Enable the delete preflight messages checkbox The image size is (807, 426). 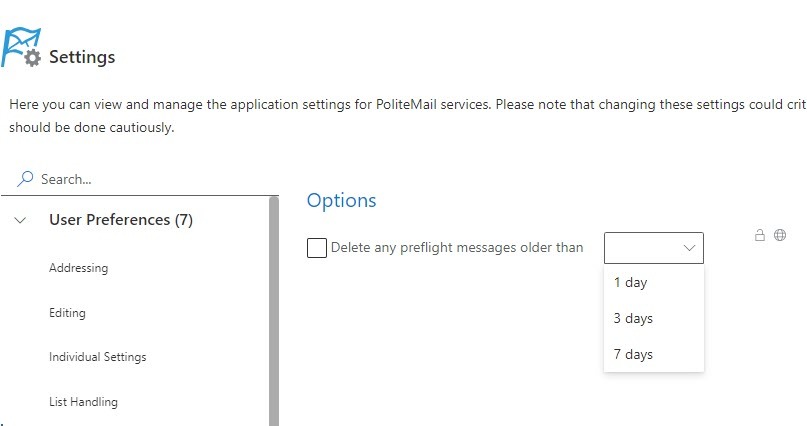[317, 248]
